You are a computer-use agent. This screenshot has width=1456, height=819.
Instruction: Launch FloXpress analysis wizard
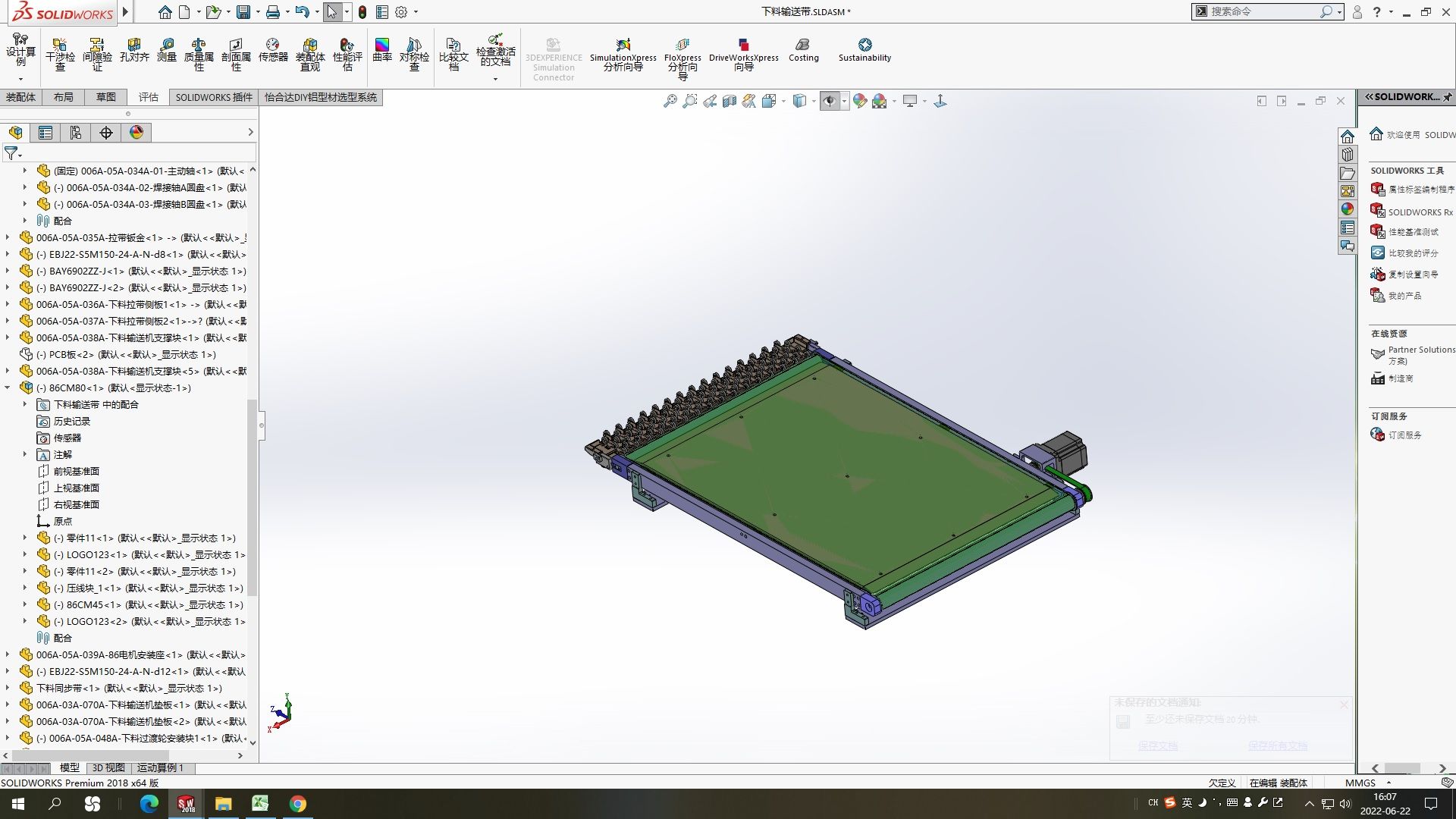(x=682, y=58)
